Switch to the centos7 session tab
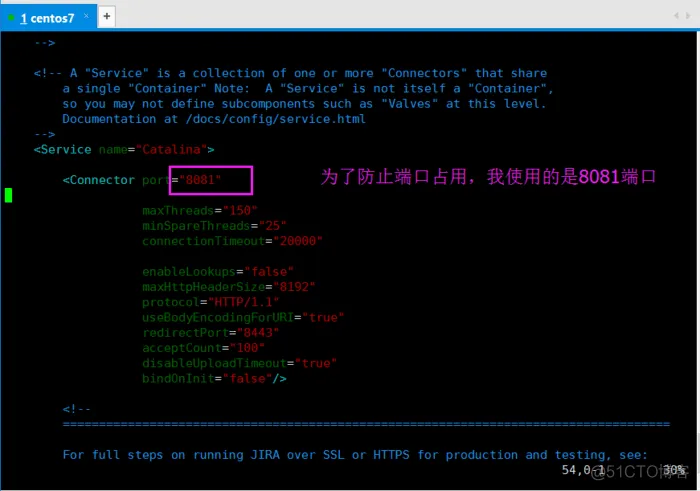The image size is (700, 491). pyautogui.click(x=47, y=18)
